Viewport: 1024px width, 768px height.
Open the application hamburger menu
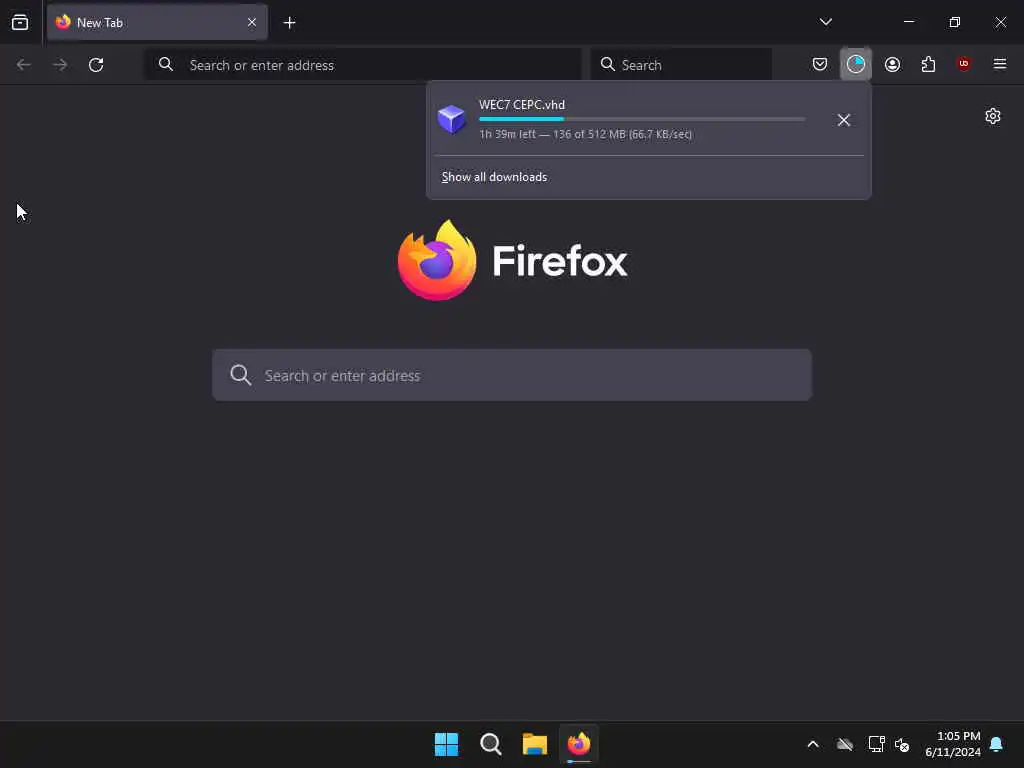point(999,64)
